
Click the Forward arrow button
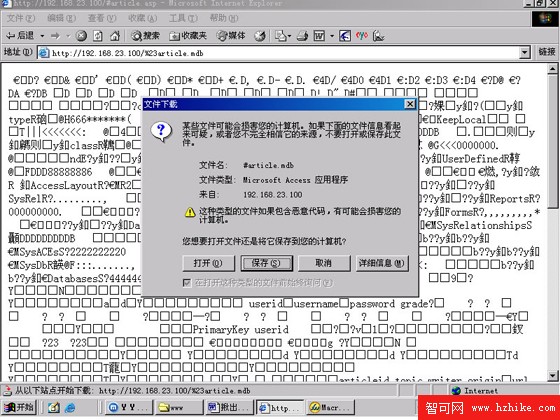click(55, 36)
